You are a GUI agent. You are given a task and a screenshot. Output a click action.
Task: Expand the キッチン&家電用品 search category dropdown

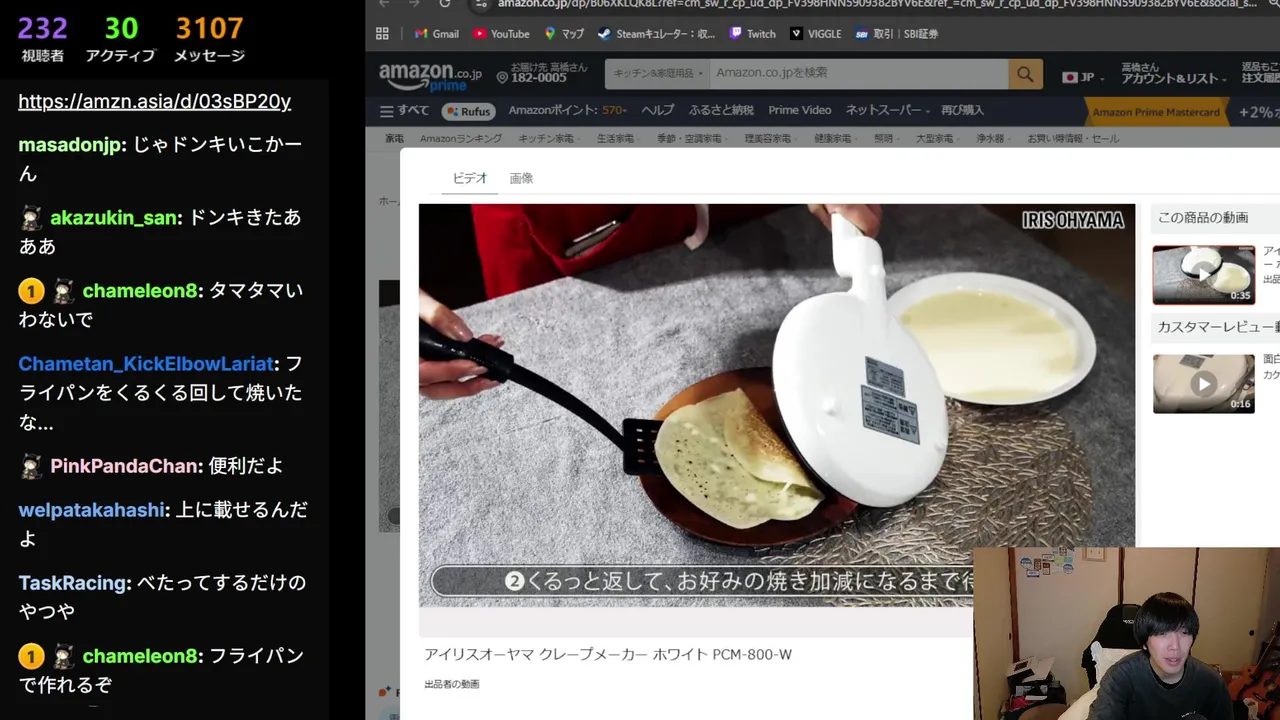[658, 74]
